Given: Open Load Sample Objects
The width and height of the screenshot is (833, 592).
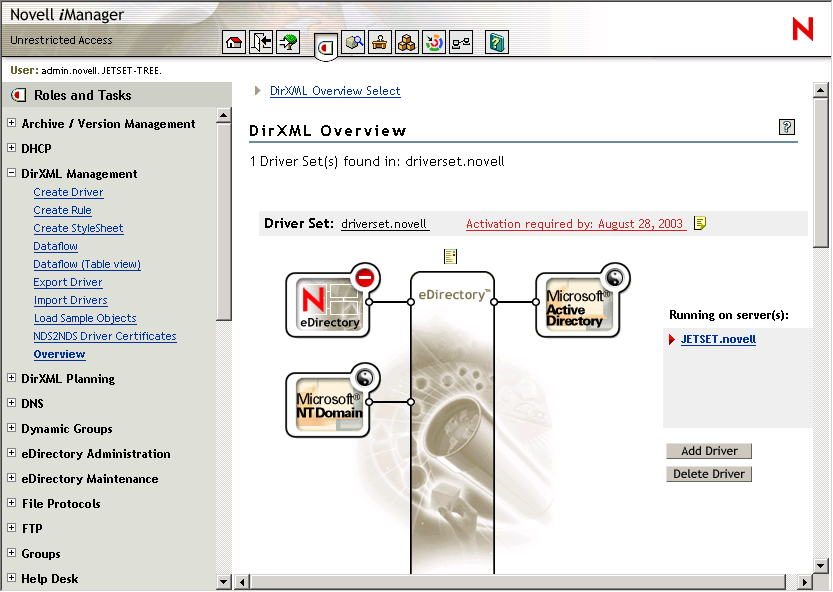Looking at the screenshot, I should click(x=85, y=318).
